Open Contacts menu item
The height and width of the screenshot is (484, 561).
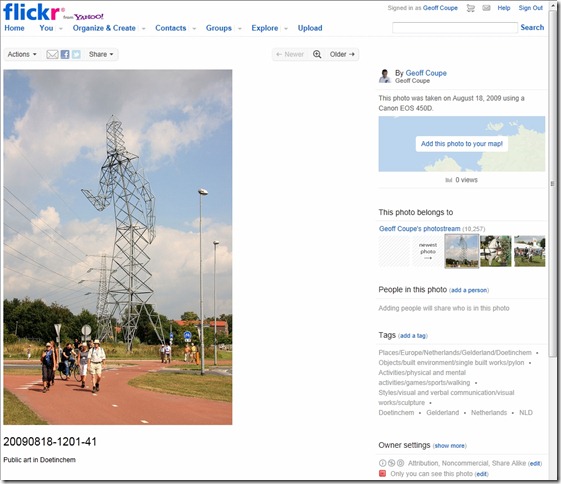click(171, 28)
